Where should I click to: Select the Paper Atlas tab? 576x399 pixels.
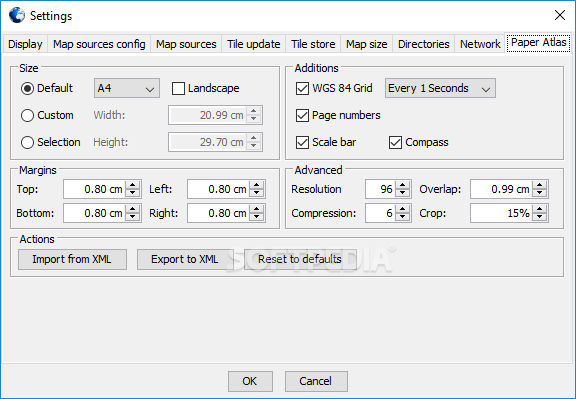(x=539, y=43)
